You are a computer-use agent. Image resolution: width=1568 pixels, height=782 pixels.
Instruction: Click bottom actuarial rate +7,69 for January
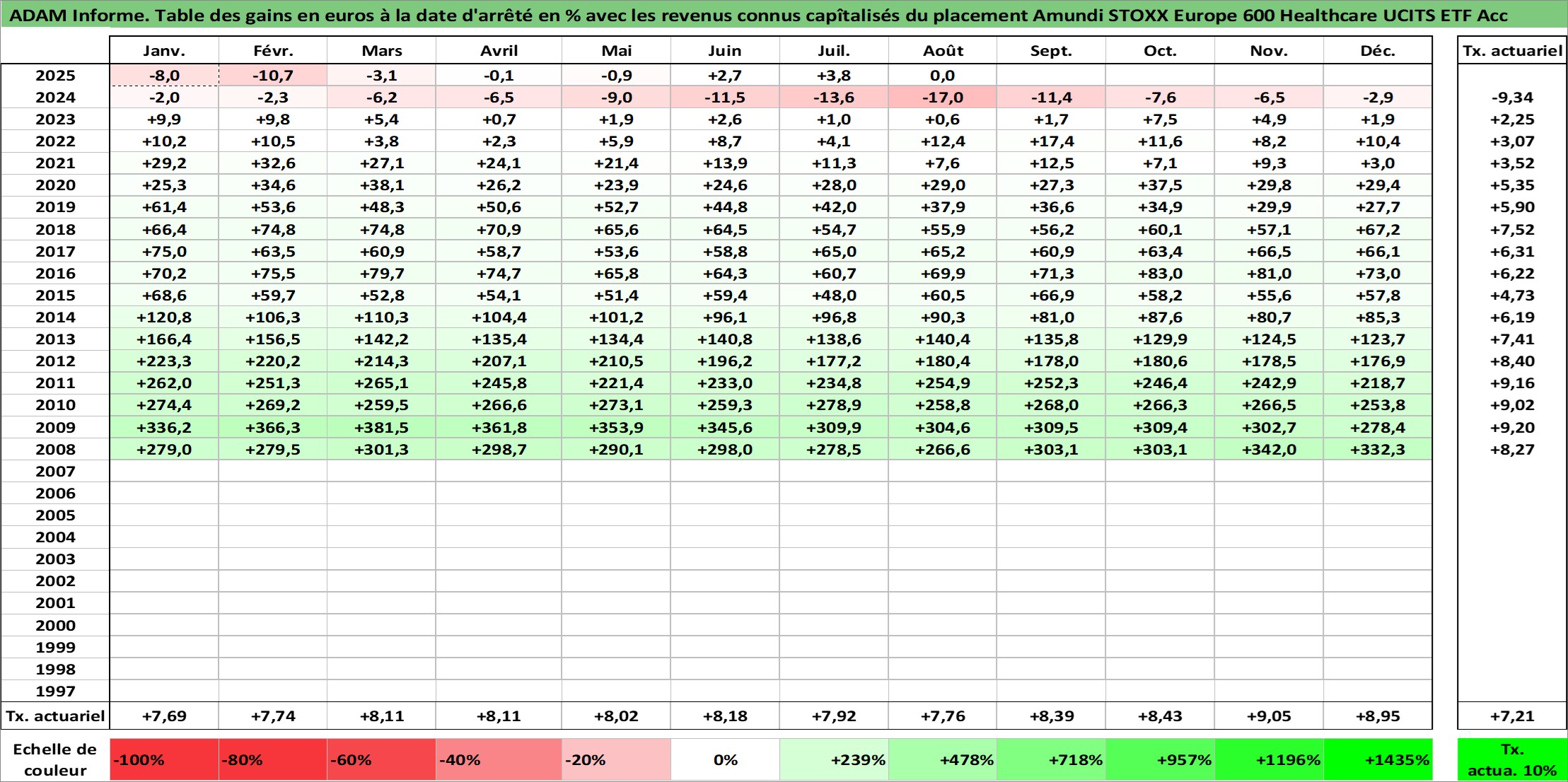pyautogui.click(x=164, y=716)
